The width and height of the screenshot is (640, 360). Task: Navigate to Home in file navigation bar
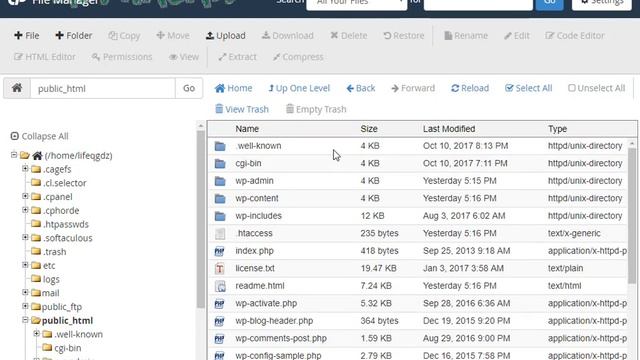(233, 88)
